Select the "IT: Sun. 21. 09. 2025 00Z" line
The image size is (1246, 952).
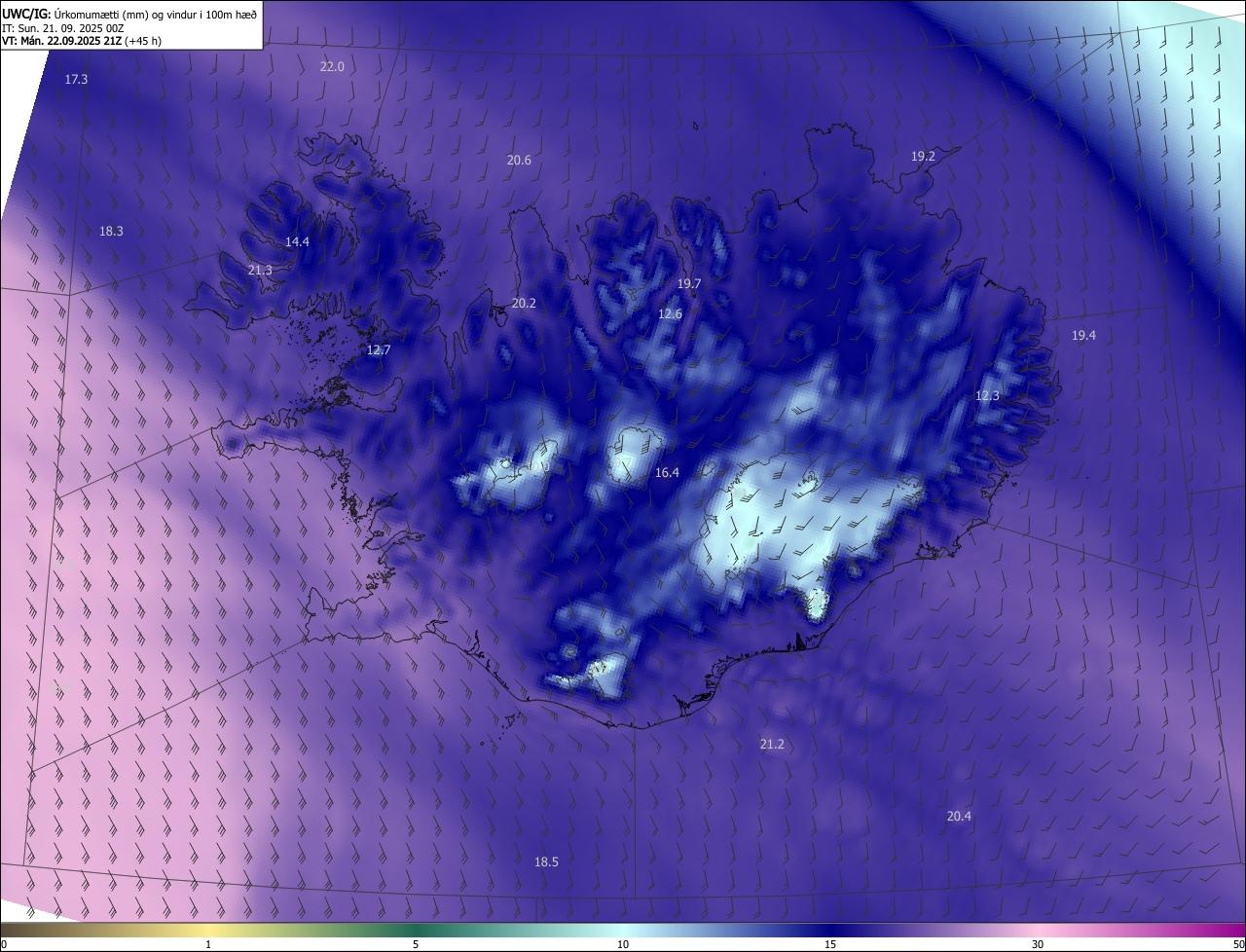(63, 28)
